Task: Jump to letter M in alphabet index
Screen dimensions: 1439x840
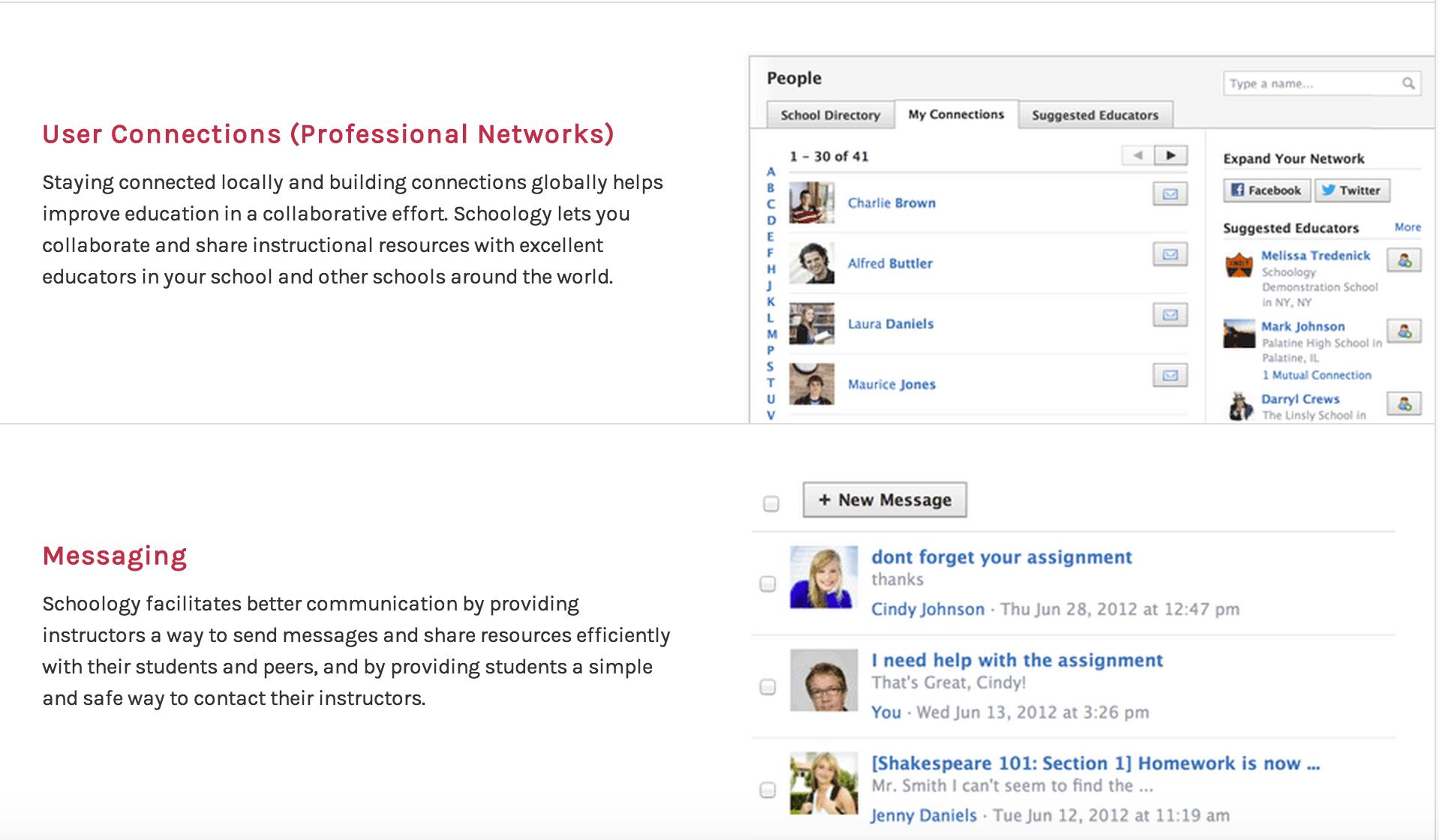Action: pyautogui.click(x=771, y=334)
